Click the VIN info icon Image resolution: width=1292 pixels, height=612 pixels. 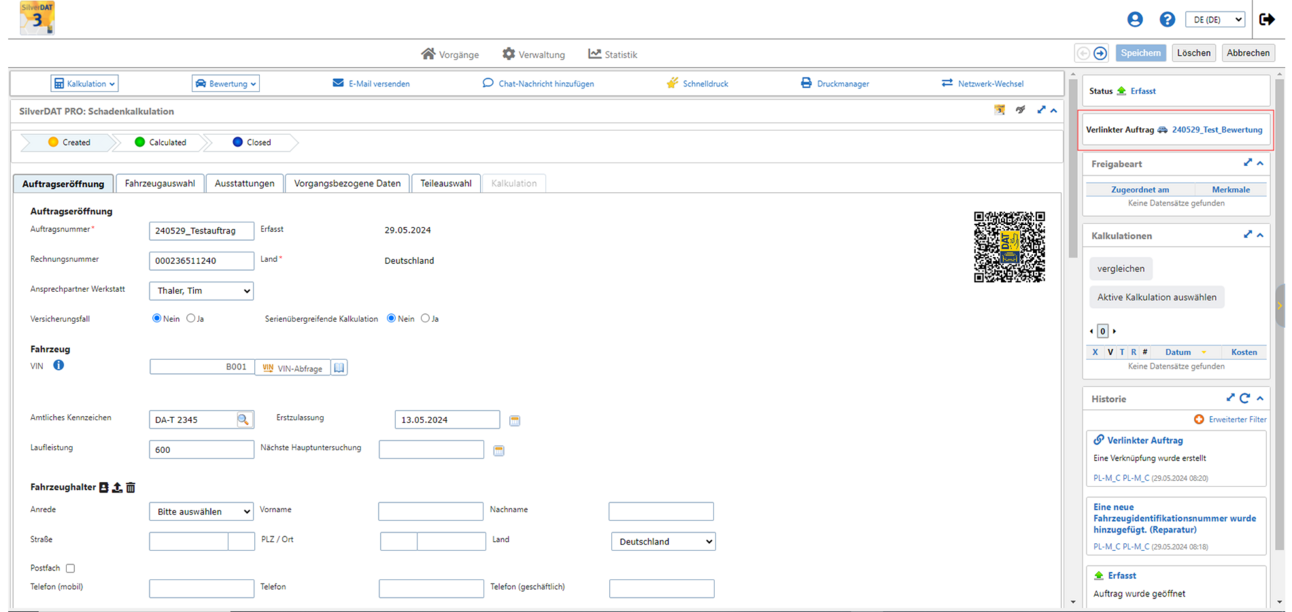58,366
